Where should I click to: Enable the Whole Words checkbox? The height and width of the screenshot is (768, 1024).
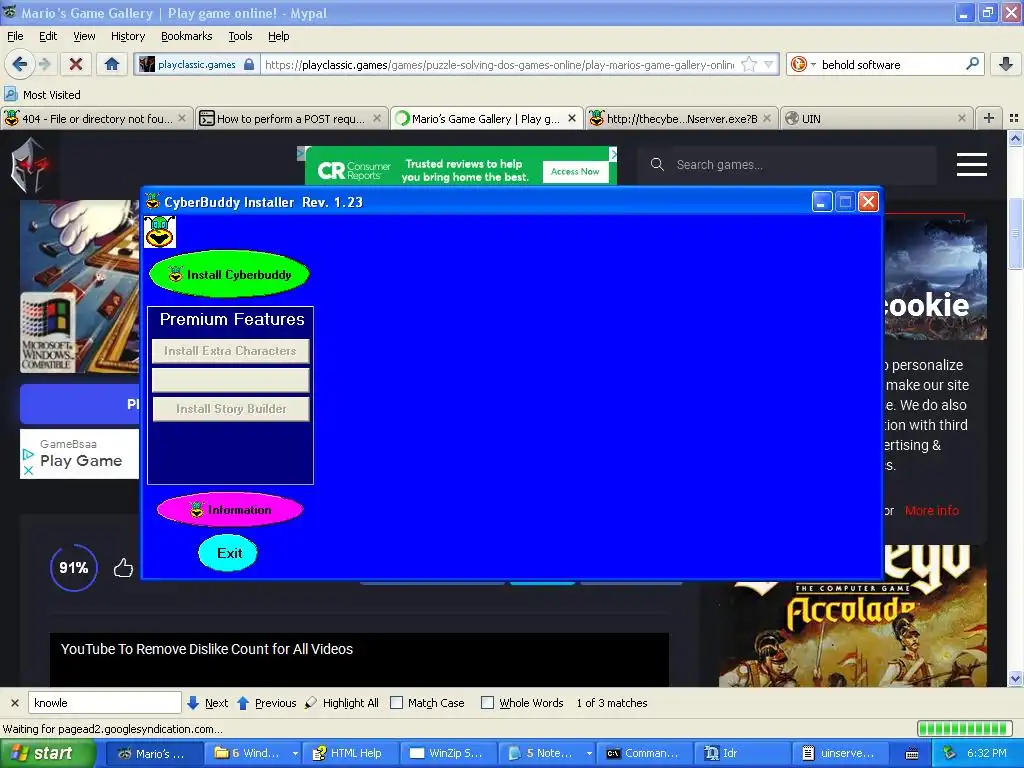coord(487,703)
